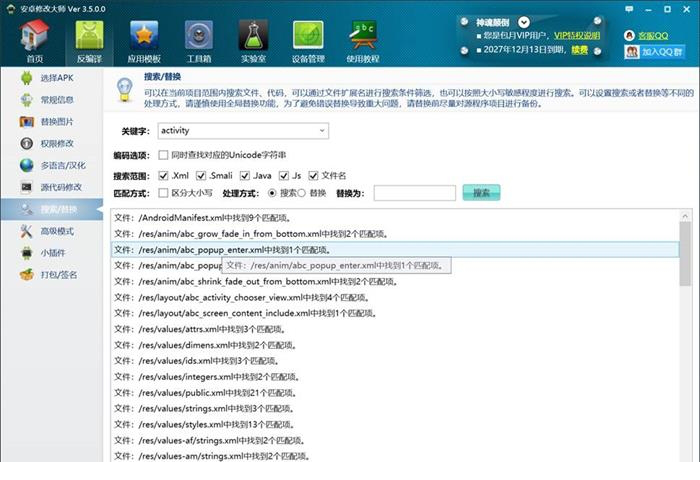The image size is (700, 480).
Task: Click the 加入QQ群 button
Action: [x=654, y=52]
